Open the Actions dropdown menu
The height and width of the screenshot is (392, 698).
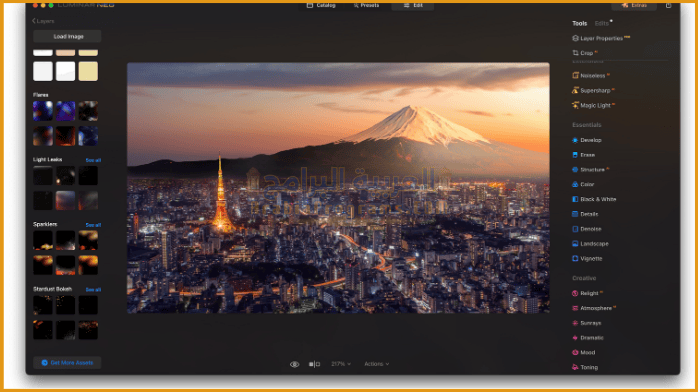[x=377, y=364]
